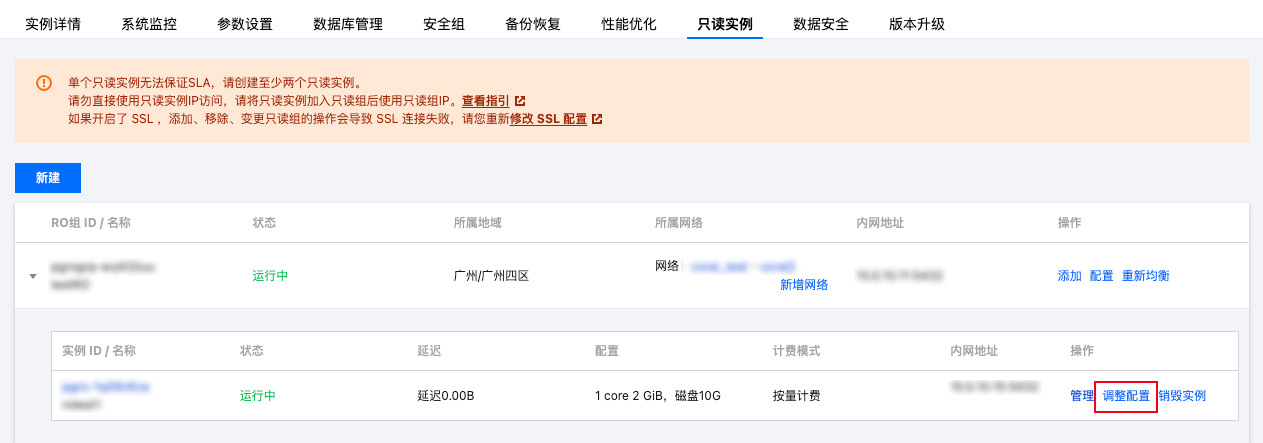The height and width of the screenshot is (443, 1263).
Task: Click the blue 新建 button
Action: click(x=48, y=177)
